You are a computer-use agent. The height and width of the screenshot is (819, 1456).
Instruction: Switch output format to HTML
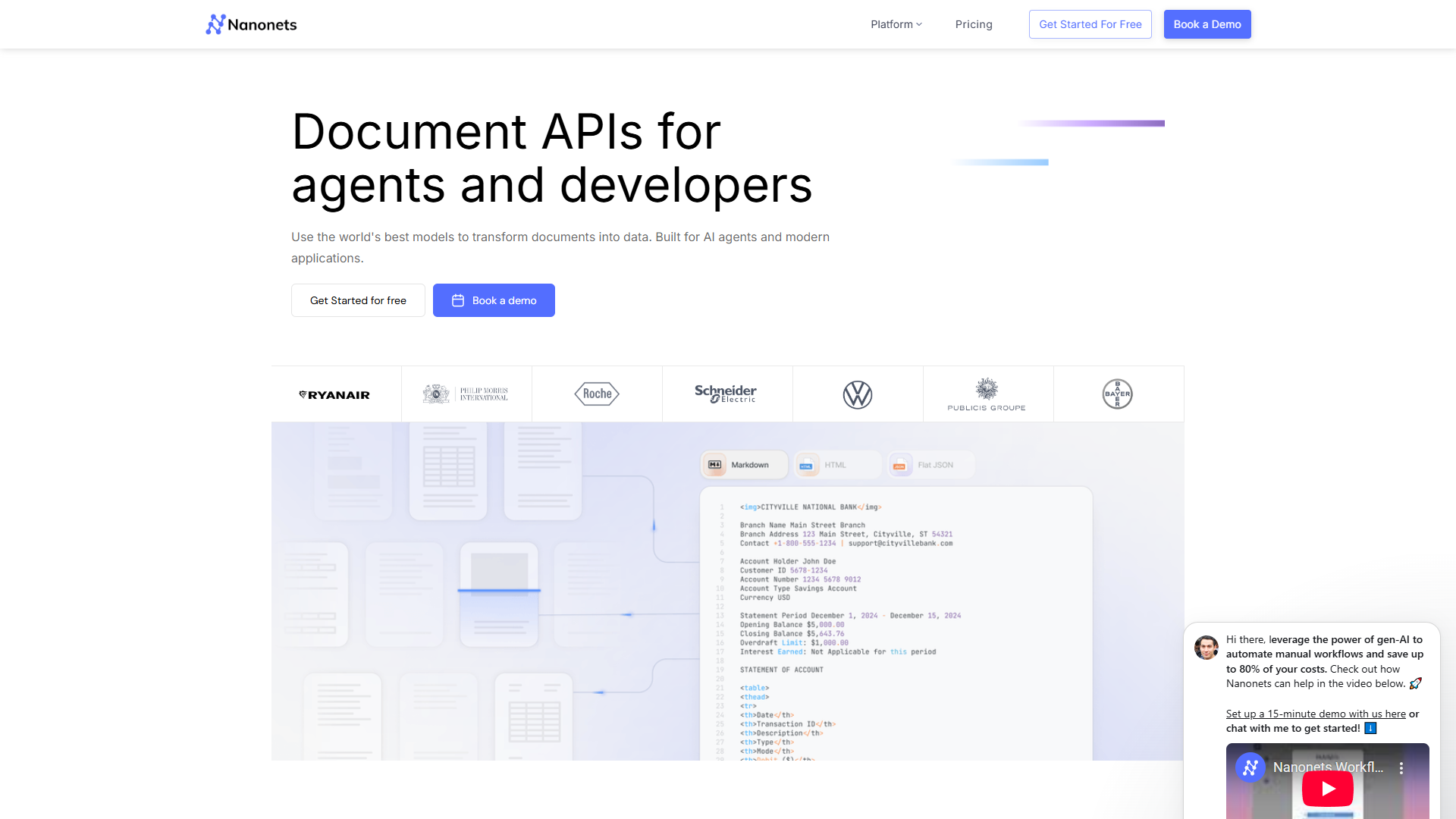point(836,465)
